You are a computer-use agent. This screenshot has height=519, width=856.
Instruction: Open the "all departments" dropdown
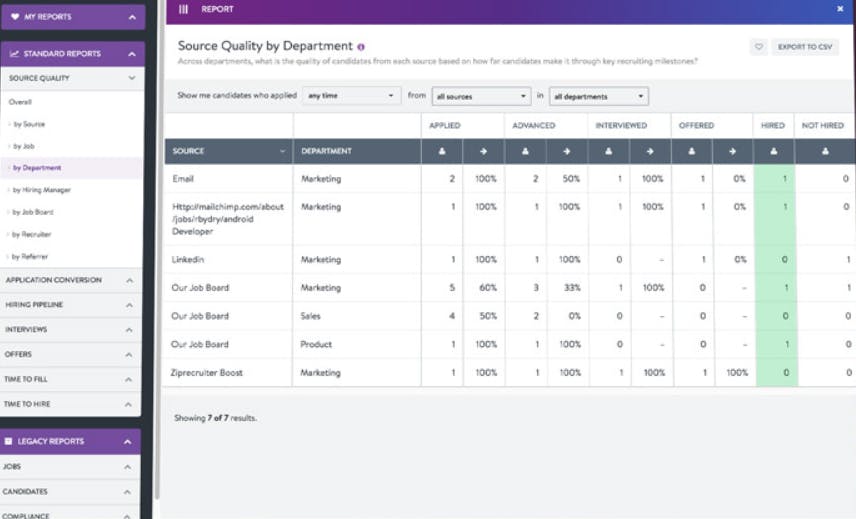click(x=598, y=97)
